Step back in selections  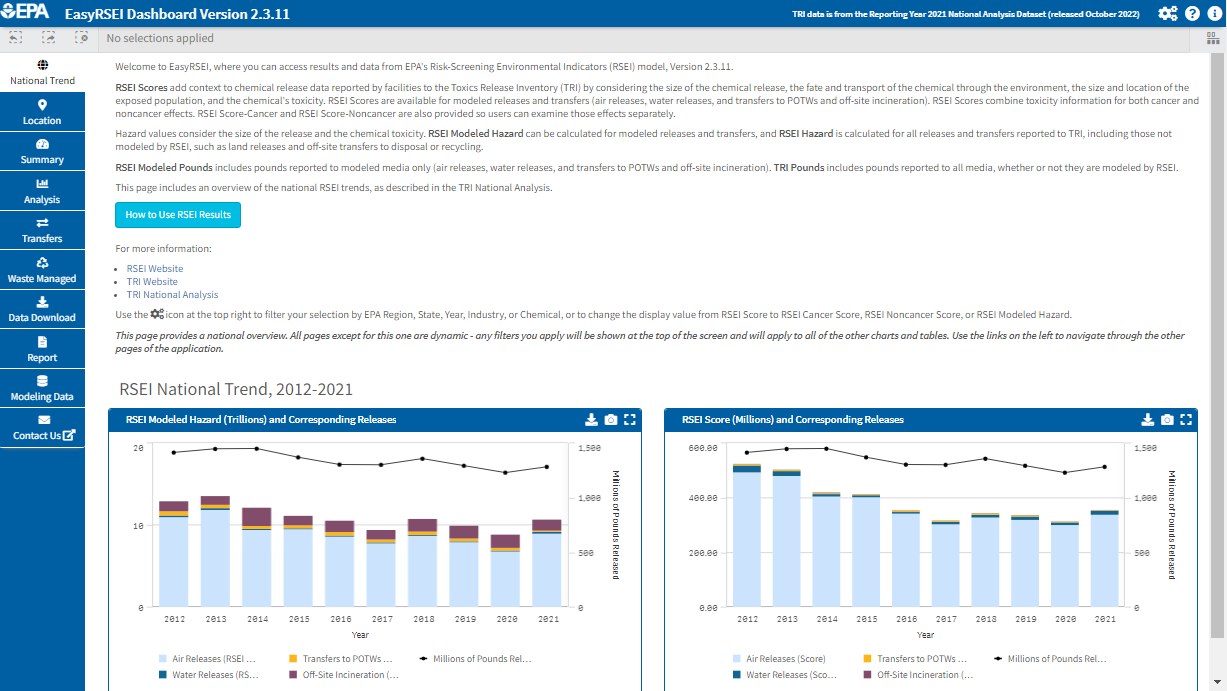16,38
